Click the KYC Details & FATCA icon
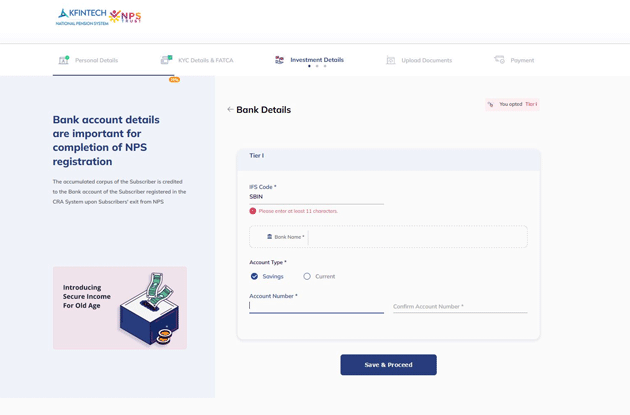Screen dimensions: 630x415 [x=166, y=60]
